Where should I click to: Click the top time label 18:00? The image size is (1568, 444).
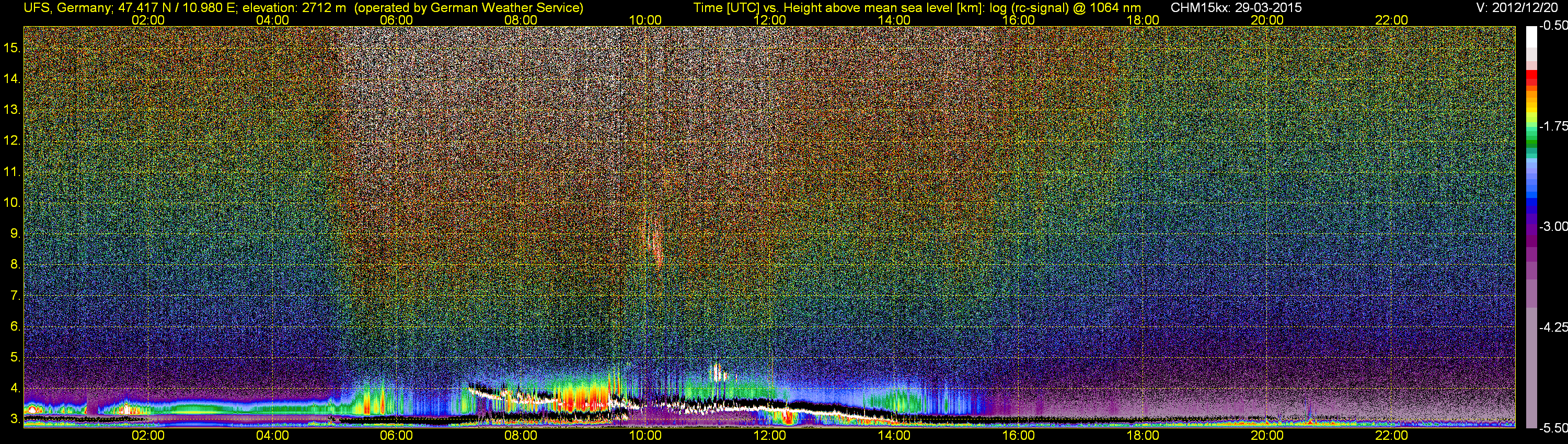(1143, 20)
